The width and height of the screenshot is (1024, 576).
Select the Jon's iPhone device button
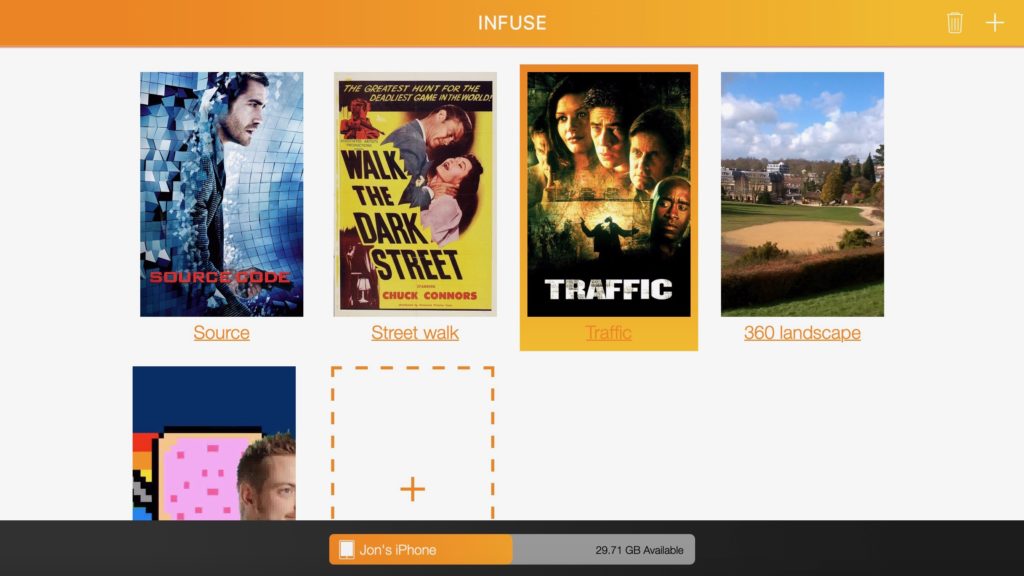click(x=420, y=549)
